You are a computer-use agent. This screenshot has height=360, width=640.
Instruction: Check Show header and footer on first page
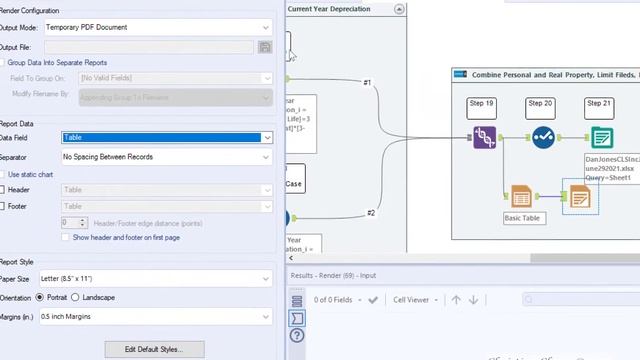click(65, 237)
